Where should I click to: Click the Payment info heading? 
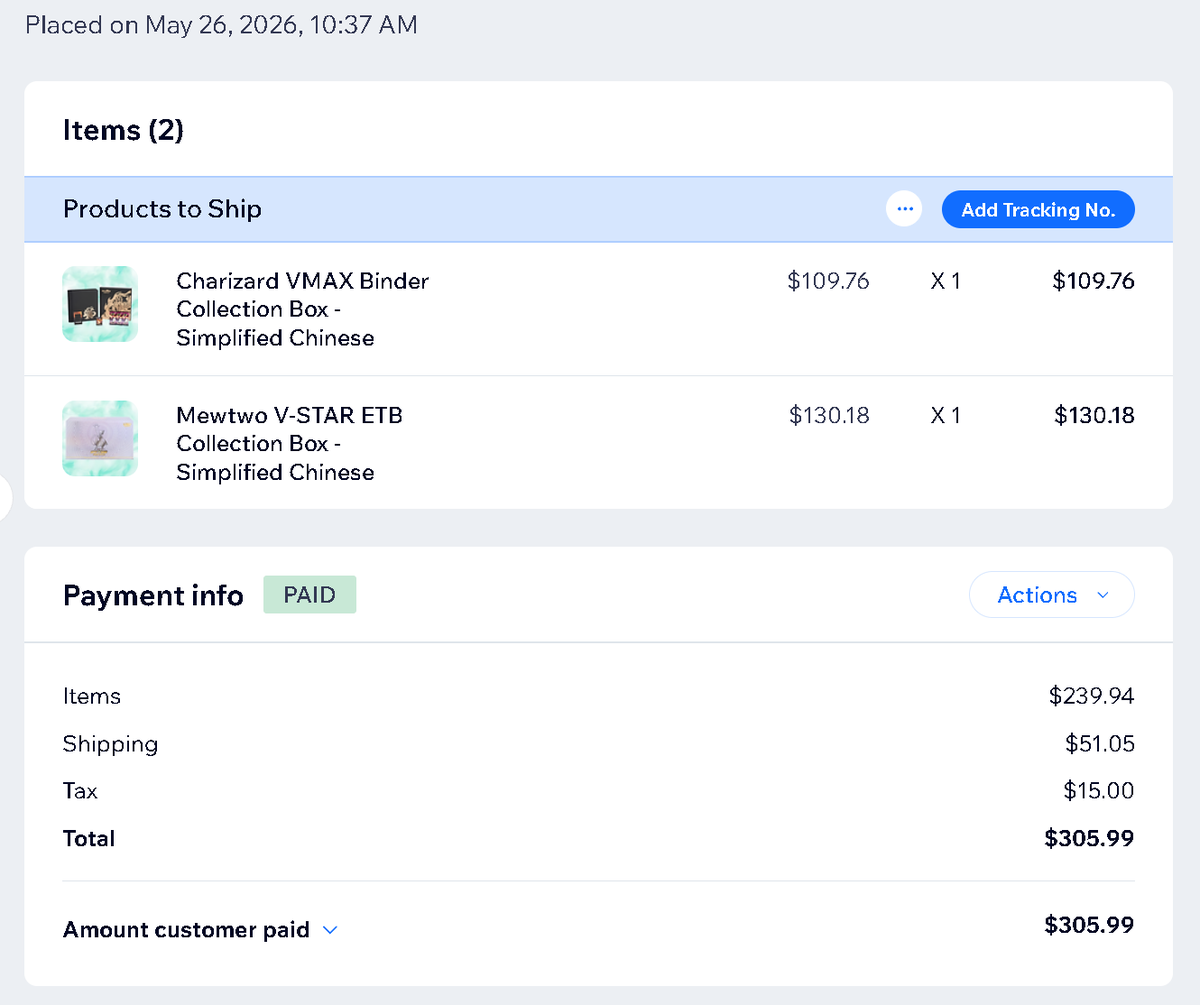click(x=153, y=595)
